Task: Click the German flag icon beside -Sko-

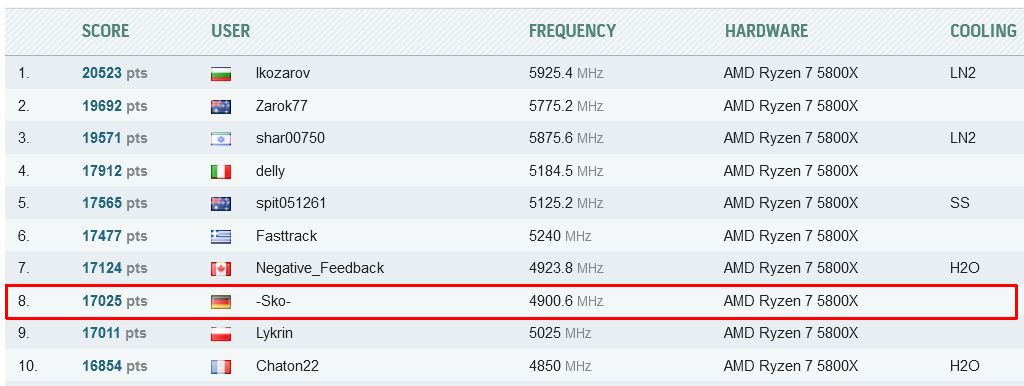Action: point(221,302)
